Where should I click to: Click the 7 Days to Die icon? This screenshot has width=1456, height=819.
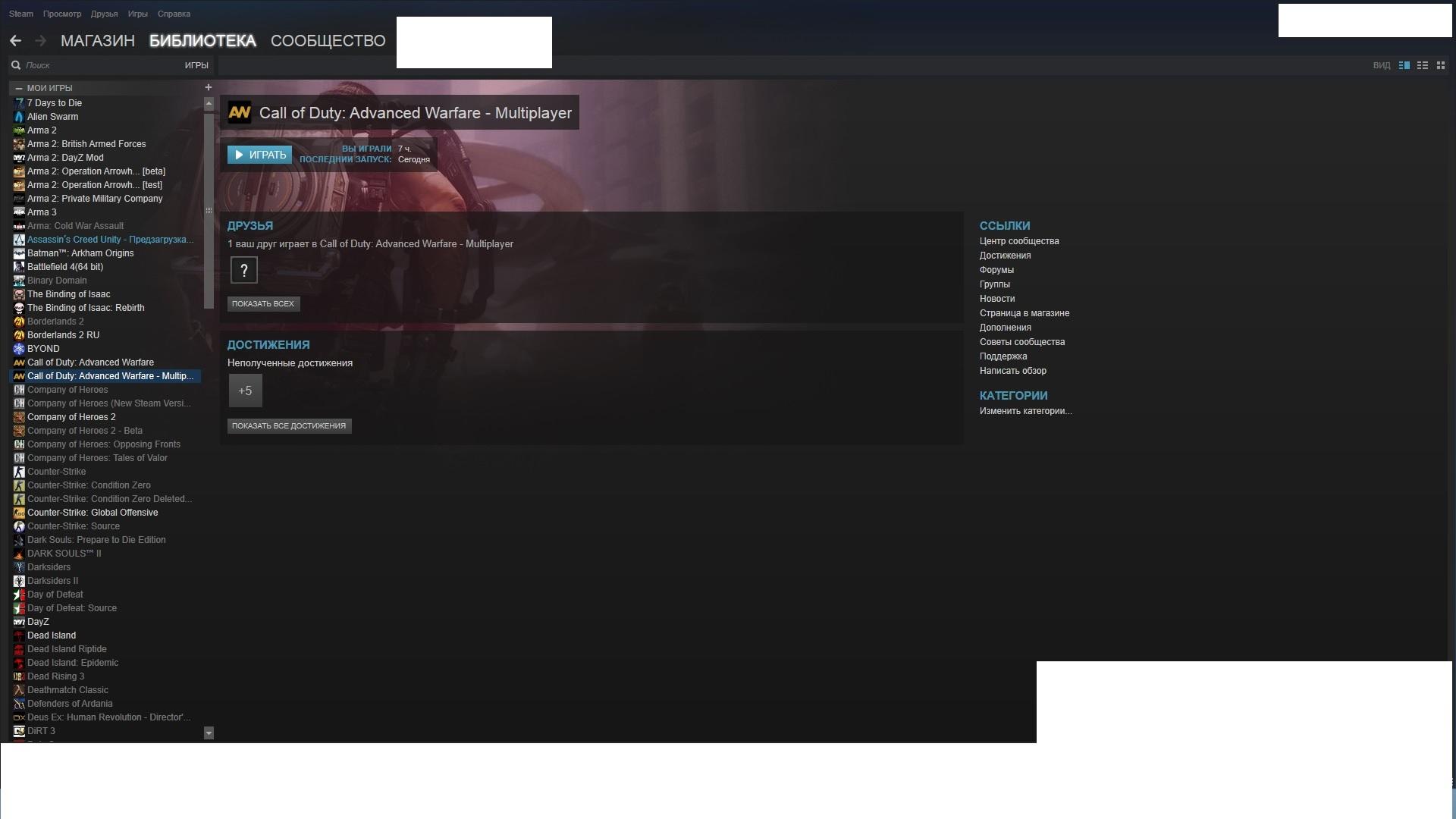[19, 103]
